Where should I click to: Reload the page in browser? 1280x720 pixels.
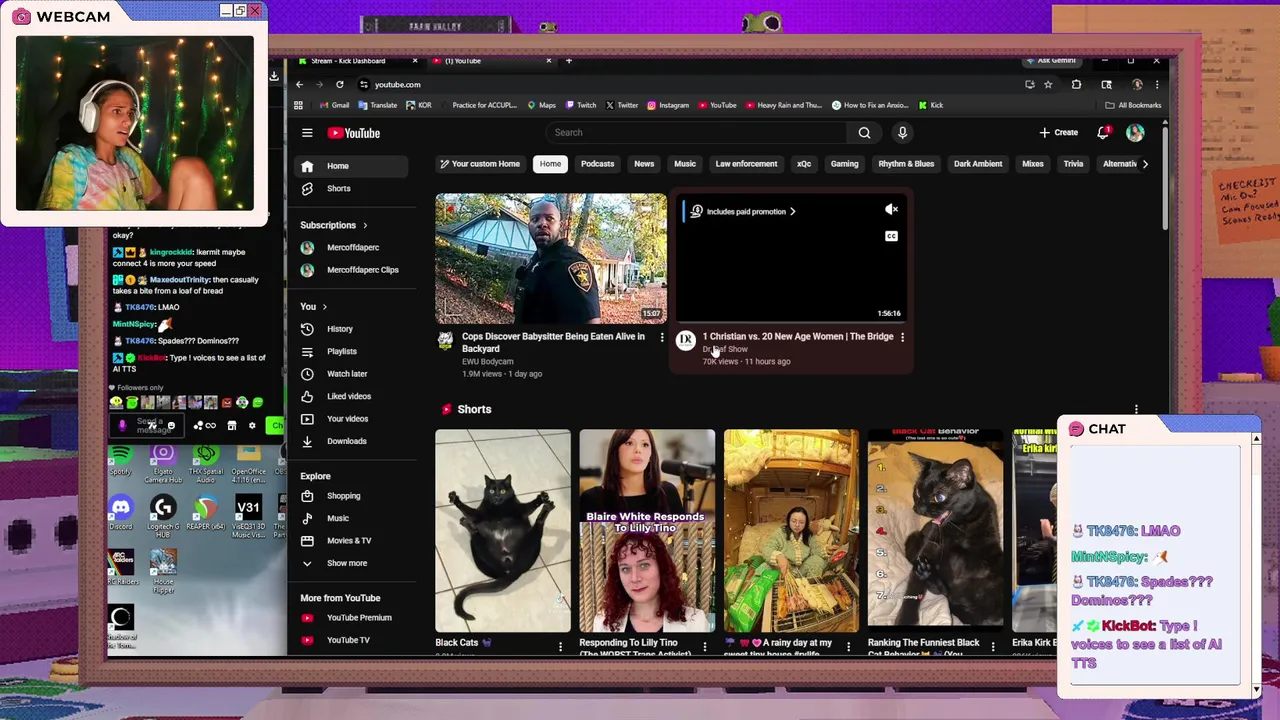click(x=340, y=84)
